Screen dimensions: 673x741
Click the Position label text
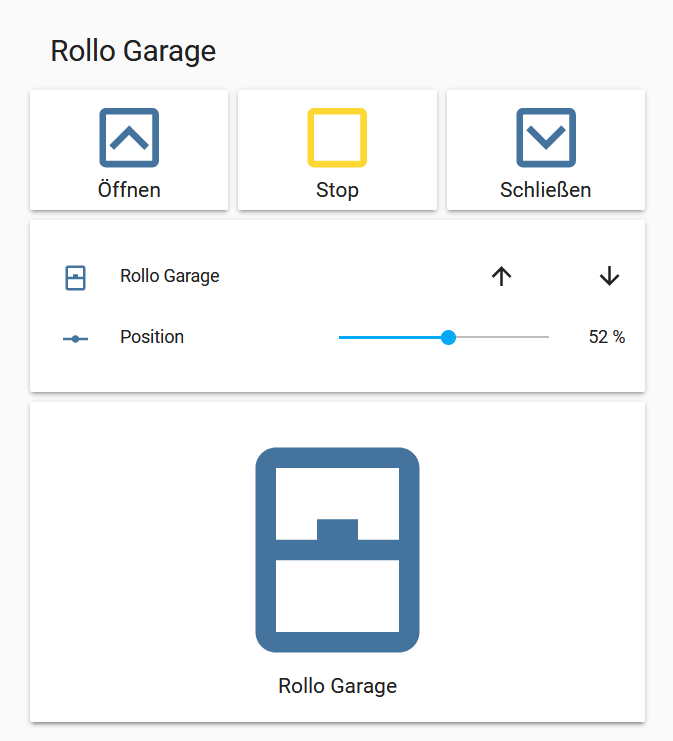tap(152, 337)
